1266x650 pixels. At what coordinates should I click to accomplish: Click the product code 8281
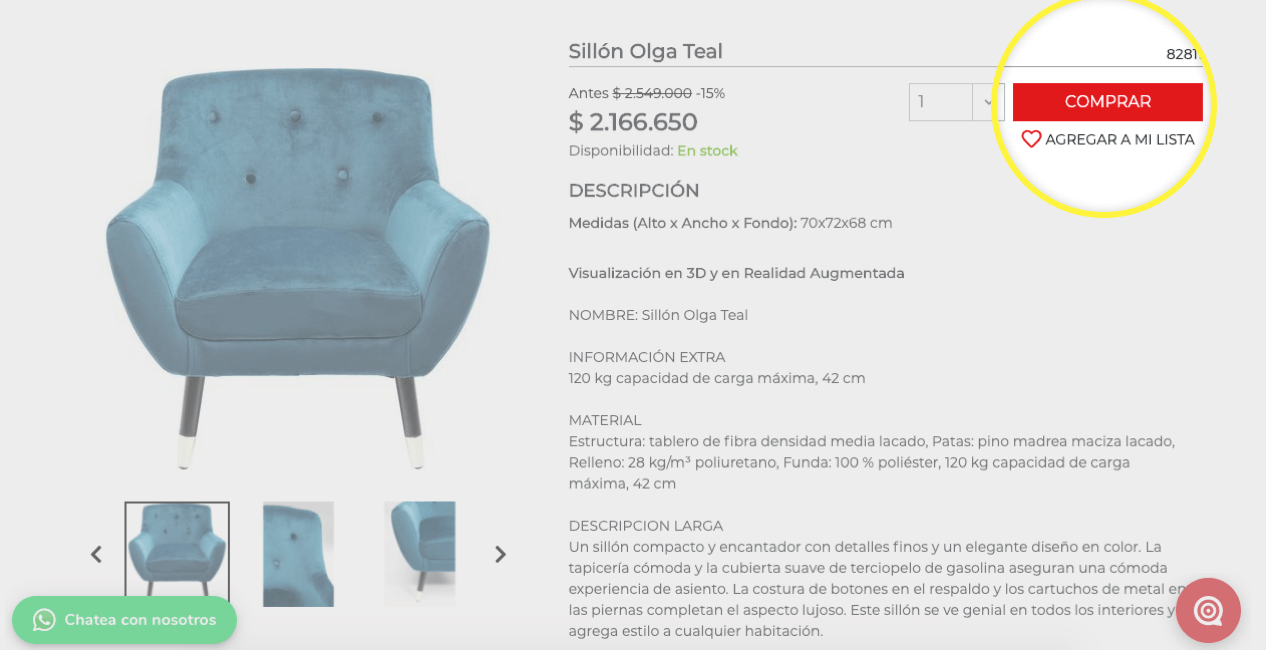1181,54
